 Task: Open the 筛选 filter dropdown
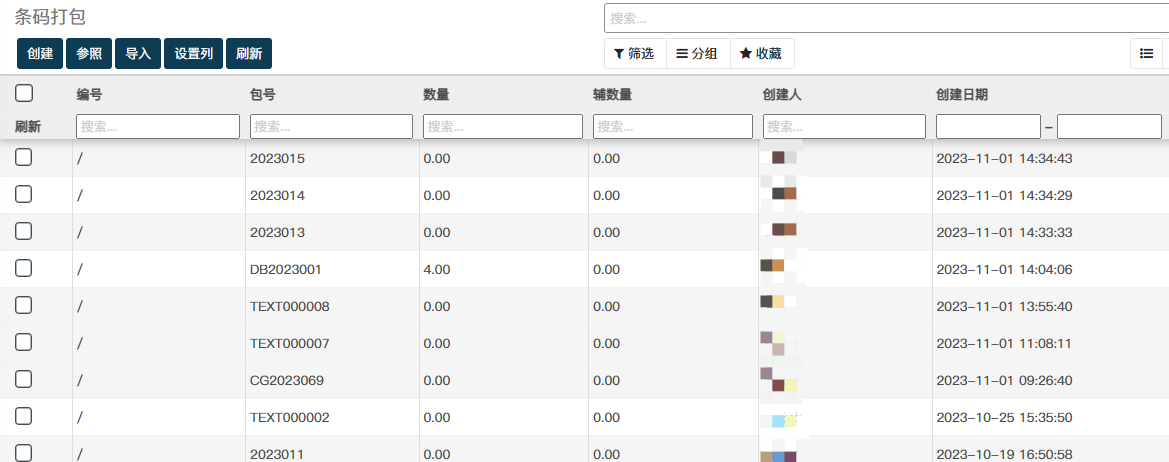click(634, 54)
